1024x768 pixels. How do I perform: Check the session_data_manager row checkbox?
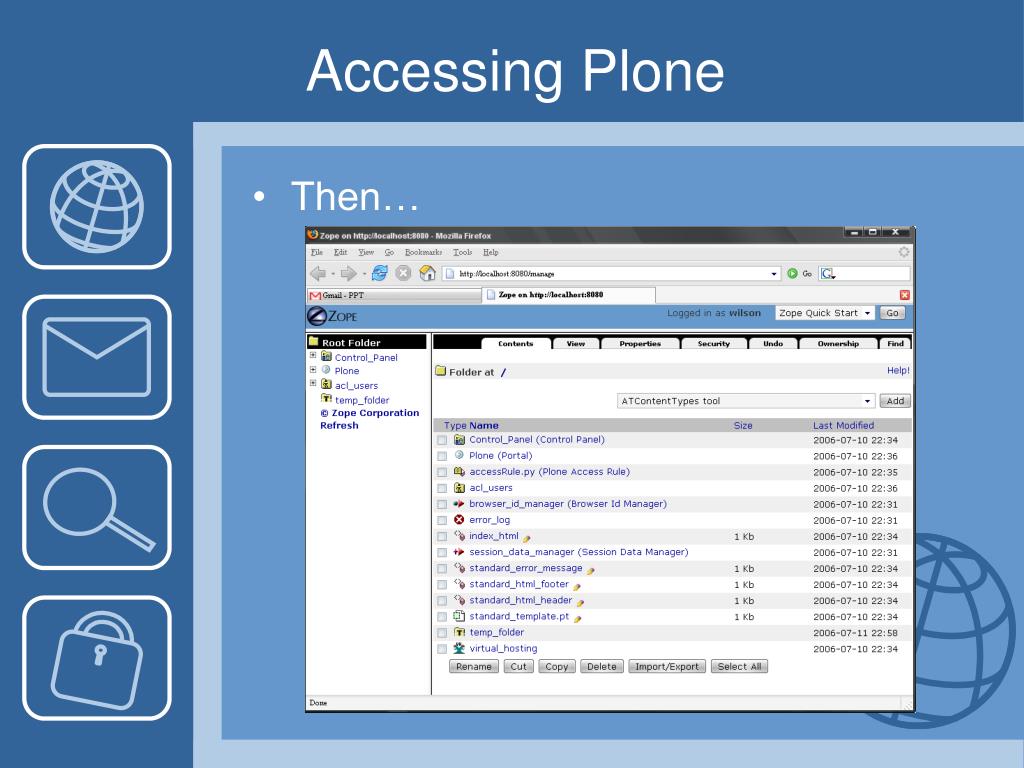pos(442,552)
